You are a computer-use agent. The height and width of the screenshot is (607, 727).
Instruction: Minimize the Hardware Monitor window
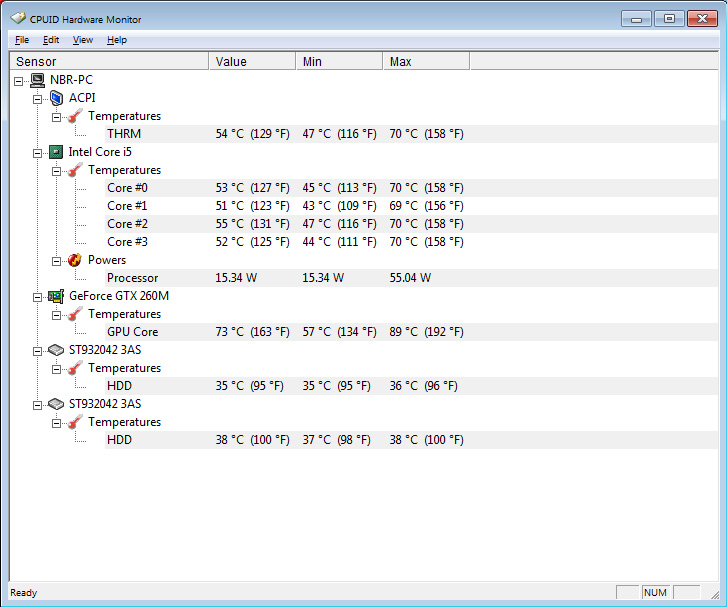point(637,19)
